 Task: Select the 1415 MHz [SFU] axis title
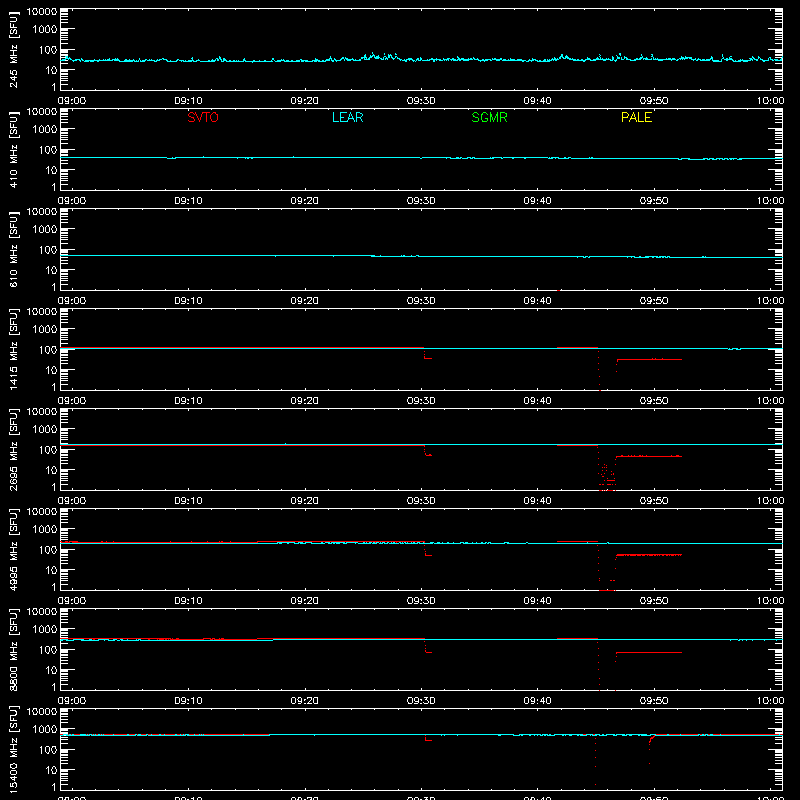tap(14, 349)
